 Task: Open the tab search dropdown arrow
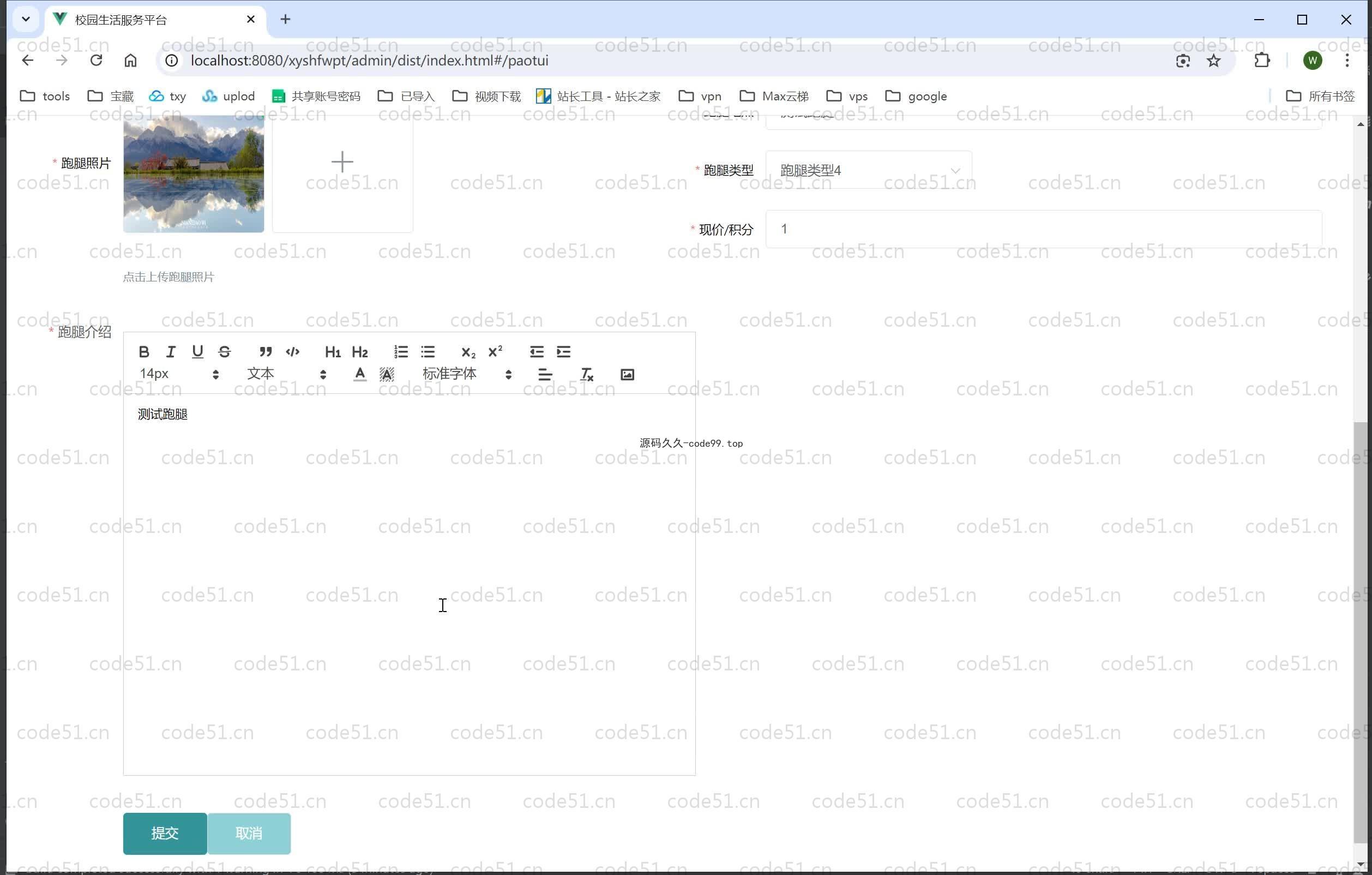point(26,19)
